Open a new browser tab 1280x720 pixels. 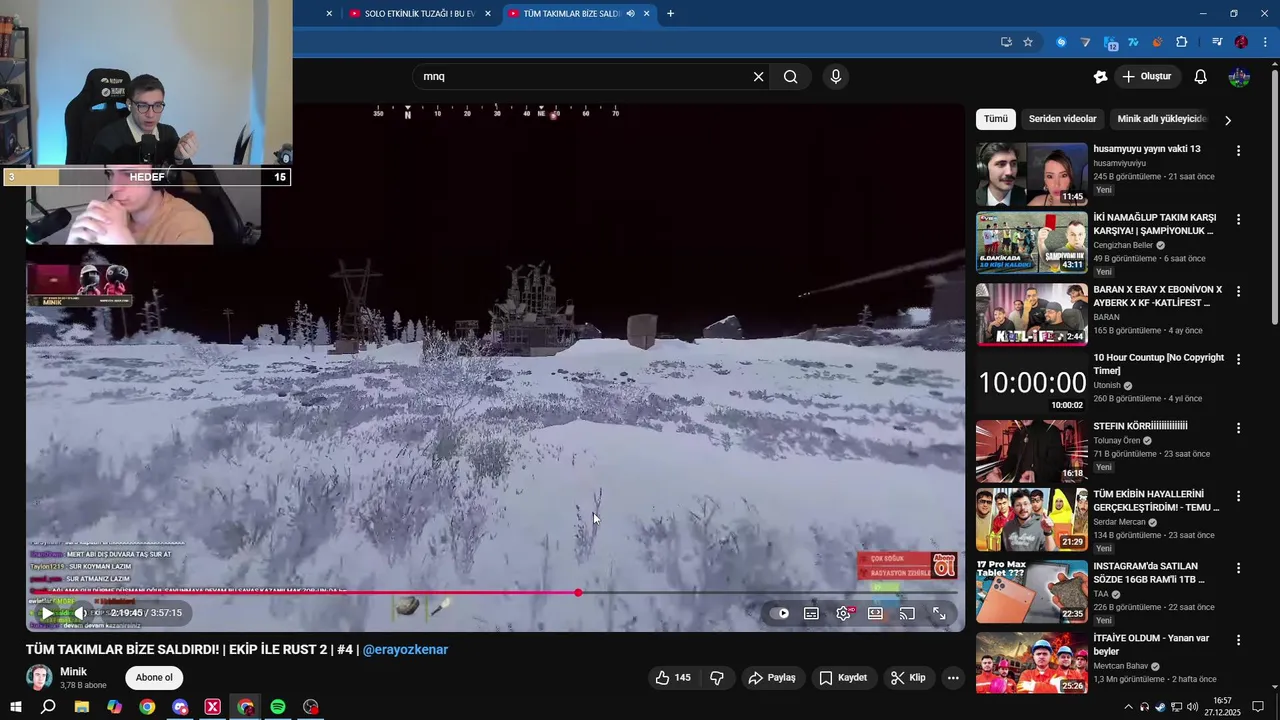[670, 14]
